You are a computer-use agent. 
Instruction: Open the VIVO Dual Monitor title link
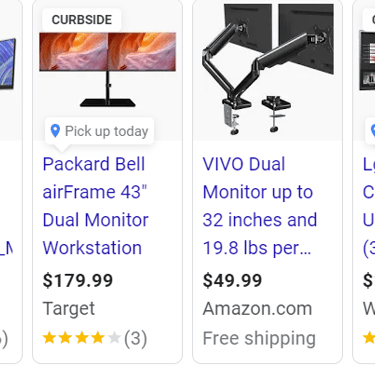(x=260, y=206)
